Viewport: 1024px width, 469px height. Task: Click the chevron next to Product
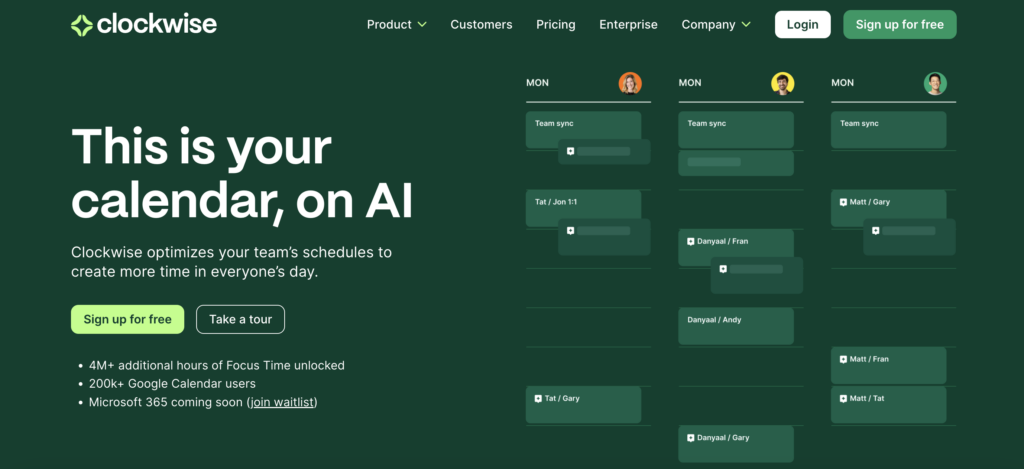(x=422, y=25)
